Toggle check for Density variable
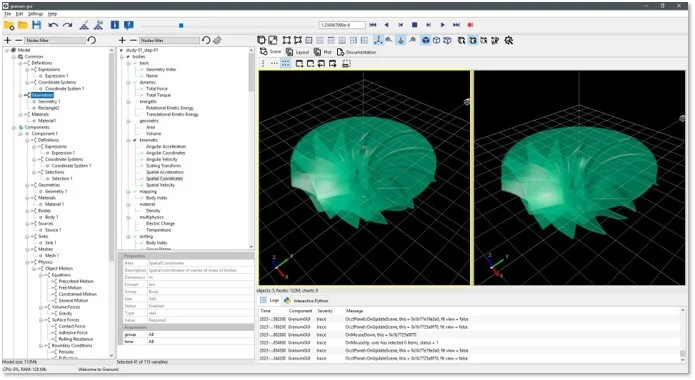The height and width of the screenshot is (380, 695). 142,211
